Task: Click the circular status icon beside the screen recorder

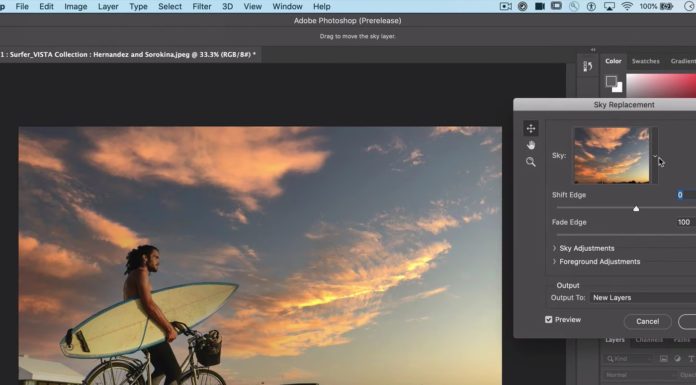Action: [x=522, y=6]
